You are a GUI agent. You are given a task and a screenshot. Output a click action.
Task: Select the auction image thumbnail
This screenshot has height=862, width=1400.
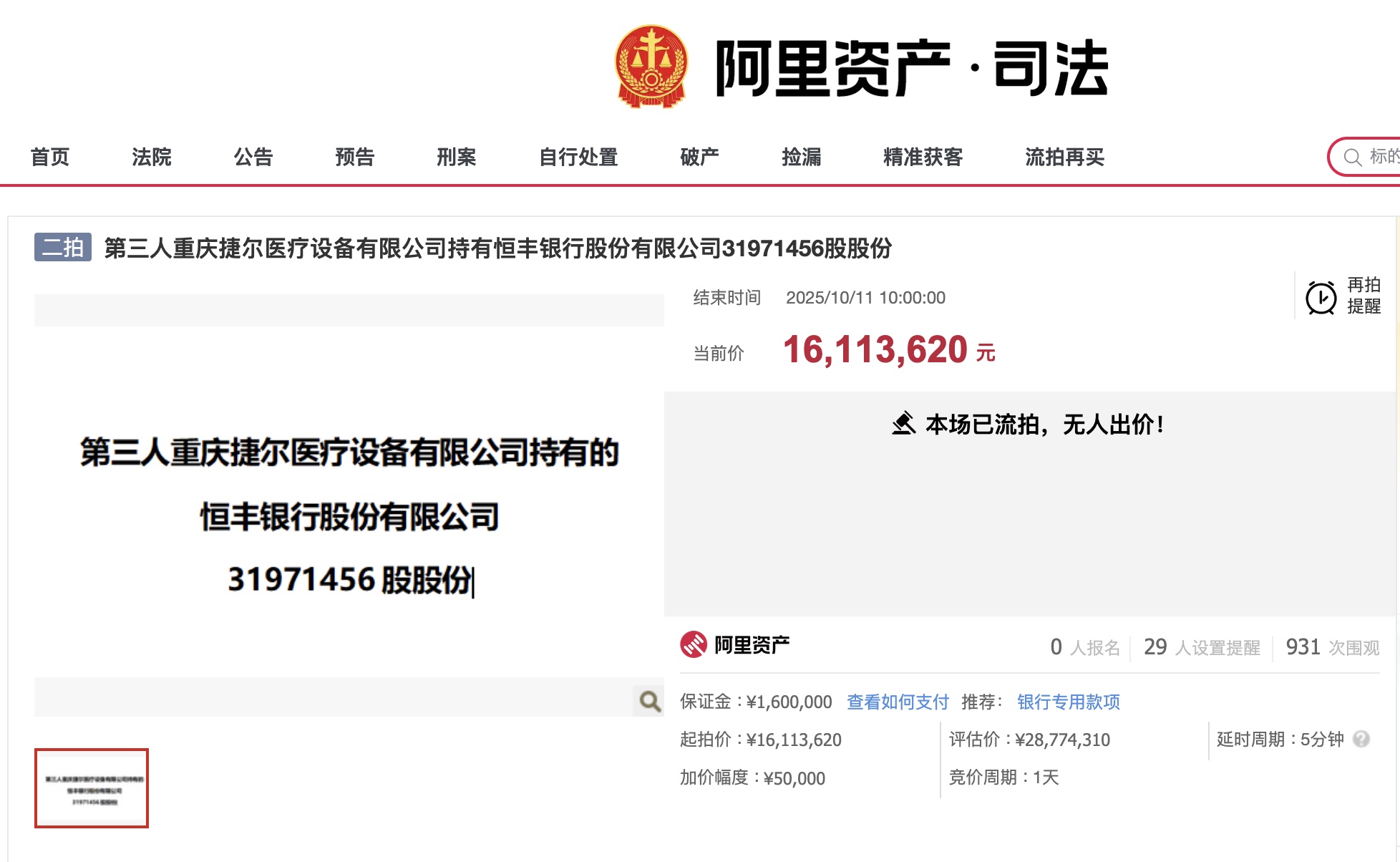(92, 788)
